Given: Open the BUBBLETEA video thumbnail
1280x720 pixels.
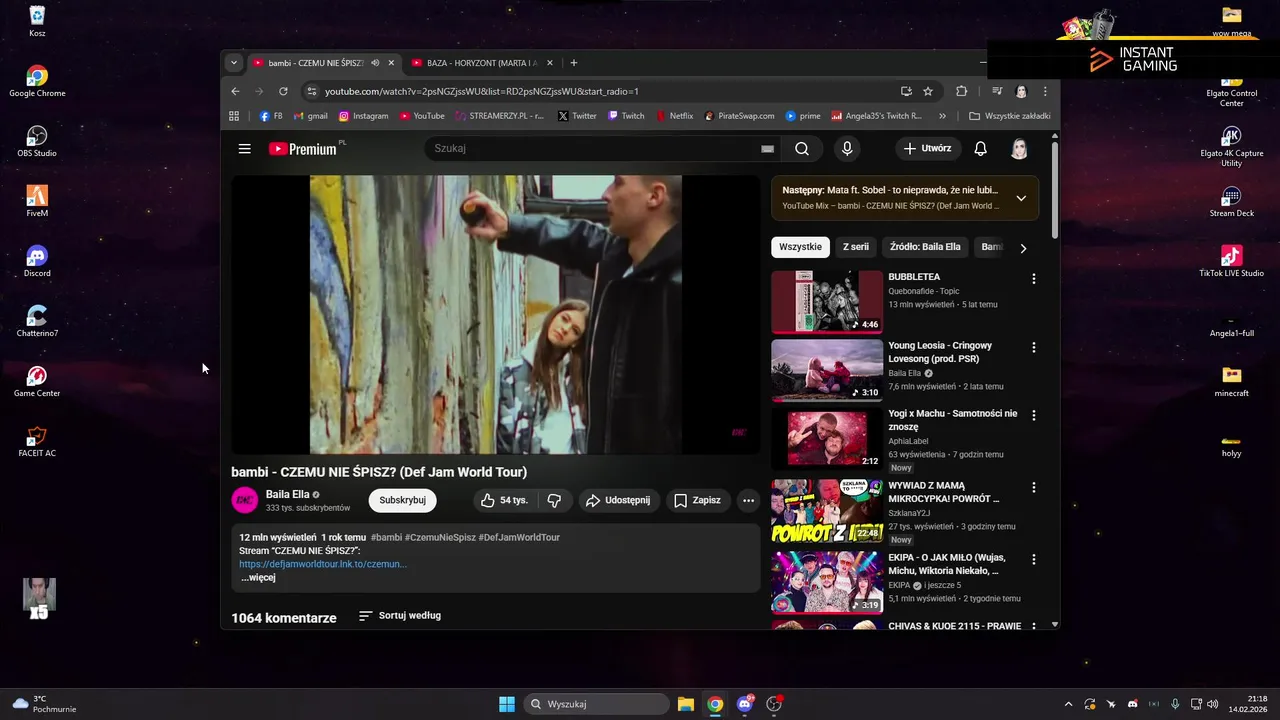Looking at the screenshot, I should [827, 301].
